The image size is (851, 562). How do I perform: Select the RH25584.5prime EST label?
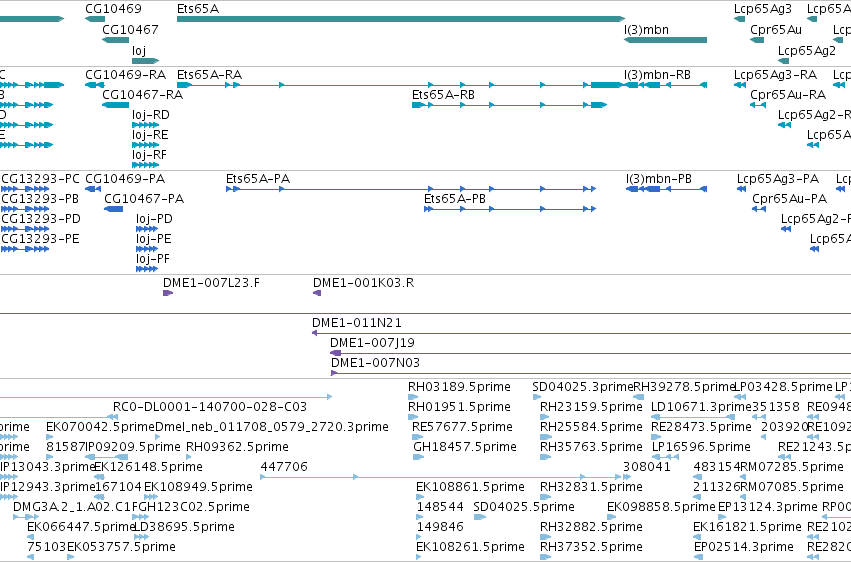591,427
